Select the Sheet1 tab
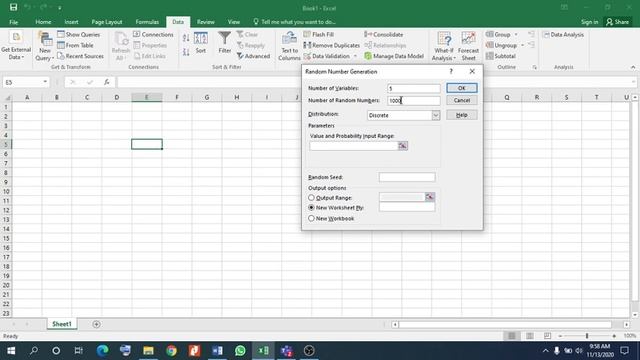The image size is (640, 360). (x=62, y=324)
